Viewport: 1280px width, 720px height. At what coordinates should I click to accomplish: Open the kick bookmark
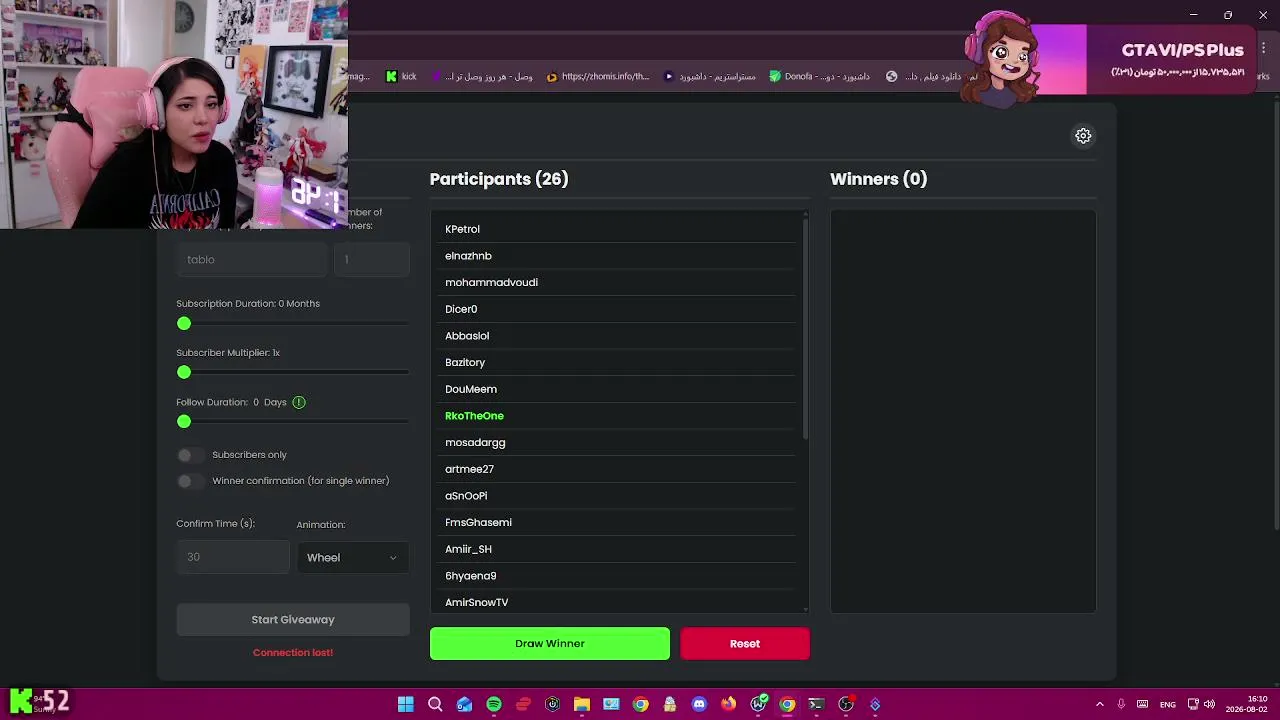(x=401, y=77)
